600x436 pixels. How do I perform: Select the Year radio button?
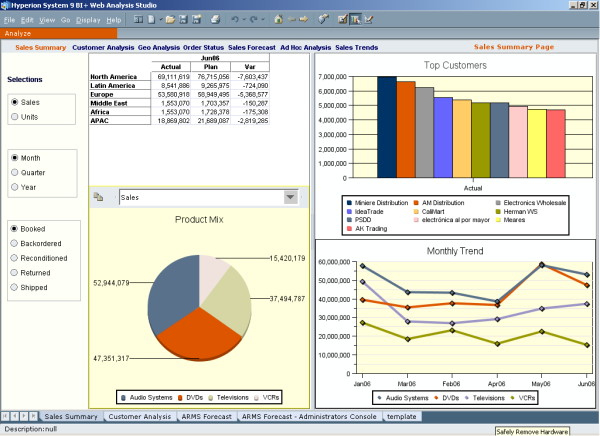pos(15,187)
